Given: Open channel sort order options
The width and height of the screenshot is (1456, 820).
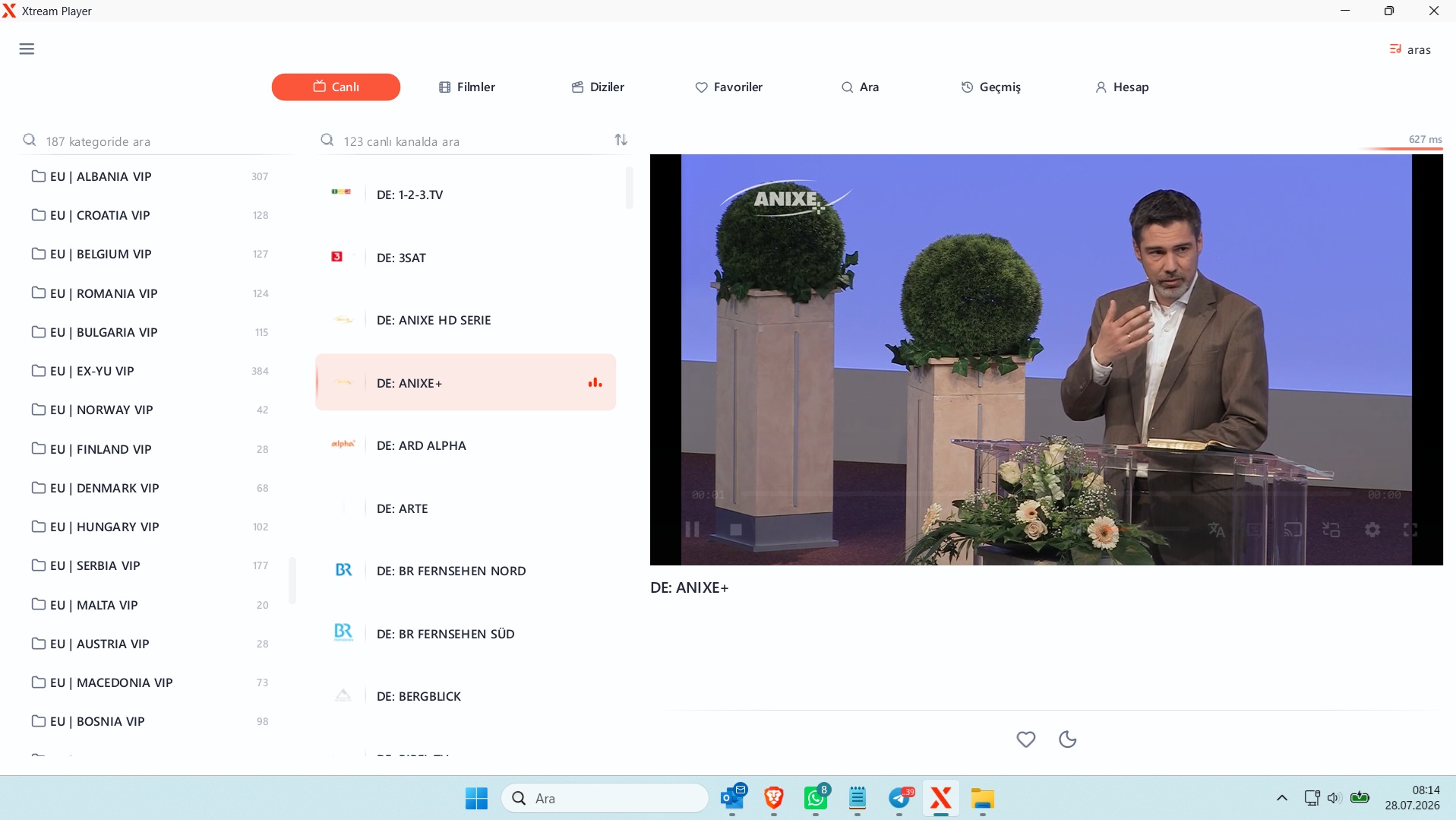Looking at the screenshot, I should pyautogui.click(x=621, y=140).
